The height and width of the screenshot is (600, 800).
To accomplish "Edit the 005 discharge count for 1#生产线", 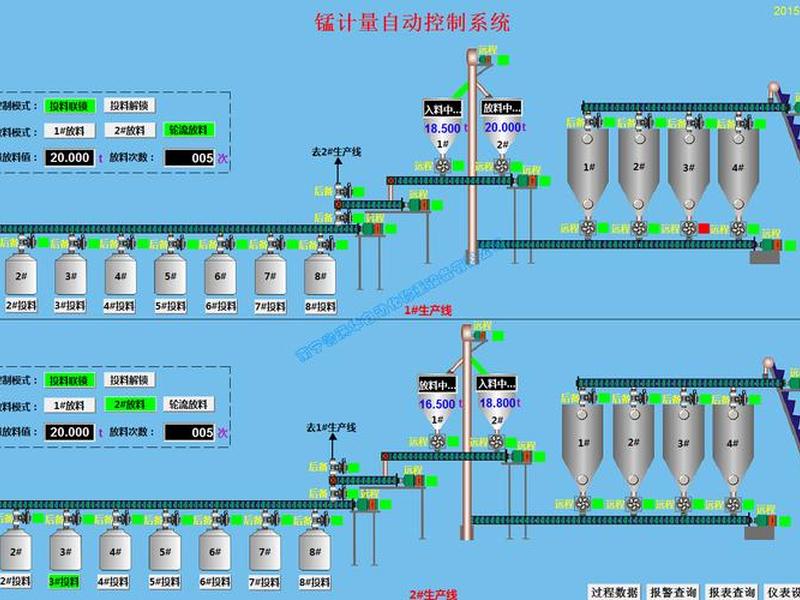I will (x=189, y=158).
